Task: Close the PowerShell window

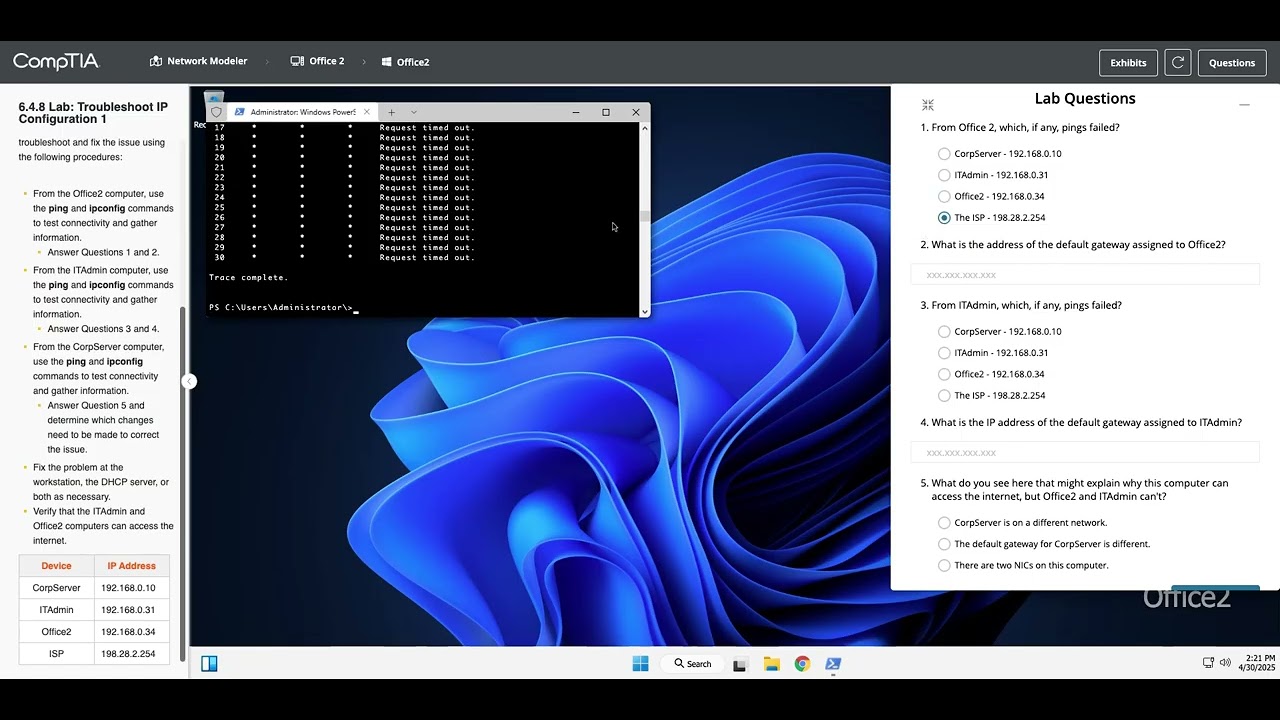Action: [x=636, y=112]
